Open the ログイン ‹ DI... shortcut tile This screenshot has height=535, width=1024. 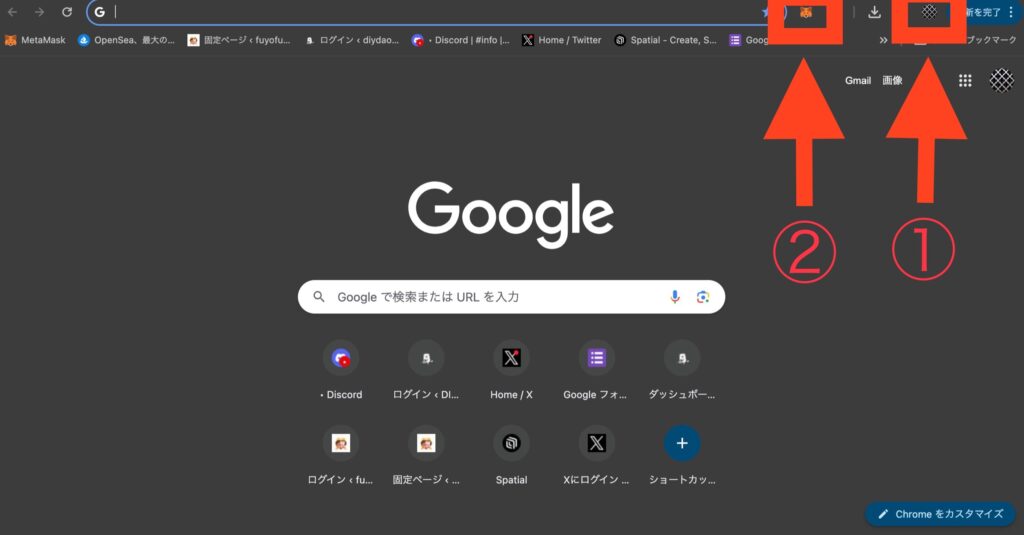tap(426, 370)
